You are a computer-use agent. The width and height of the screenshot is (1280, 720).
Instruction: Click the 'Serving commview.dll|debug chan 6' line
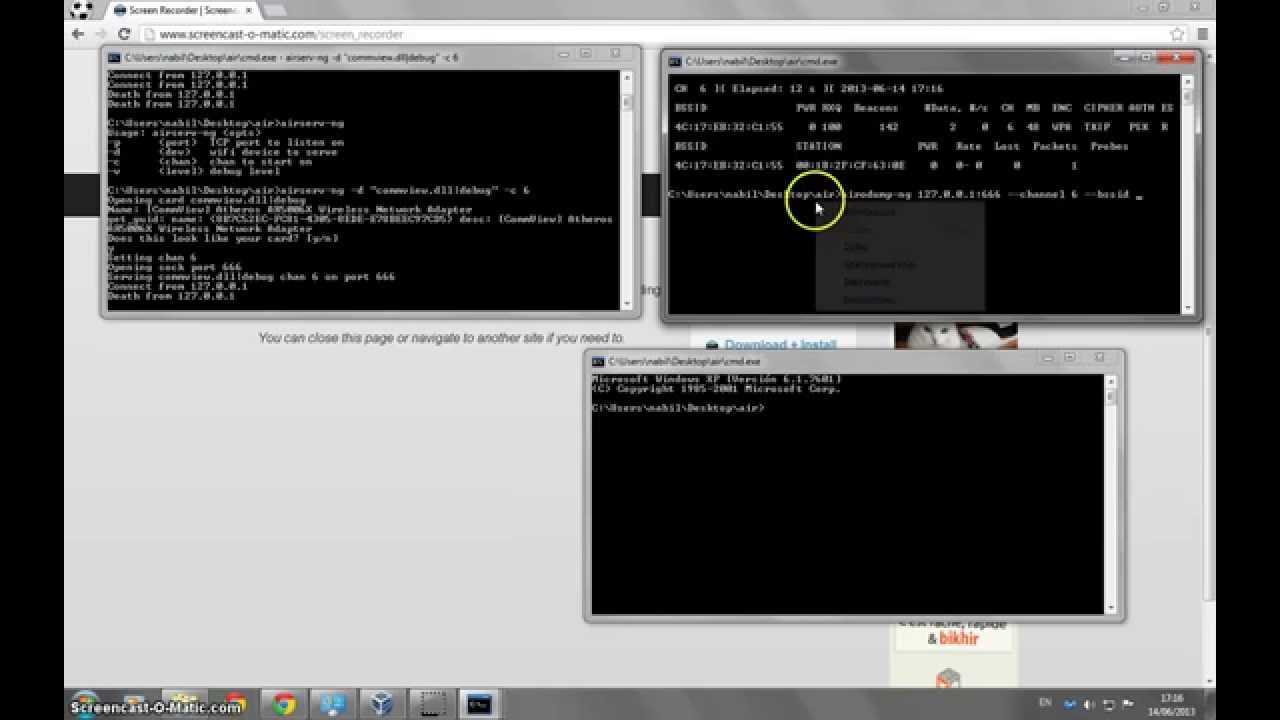point(251,276)
